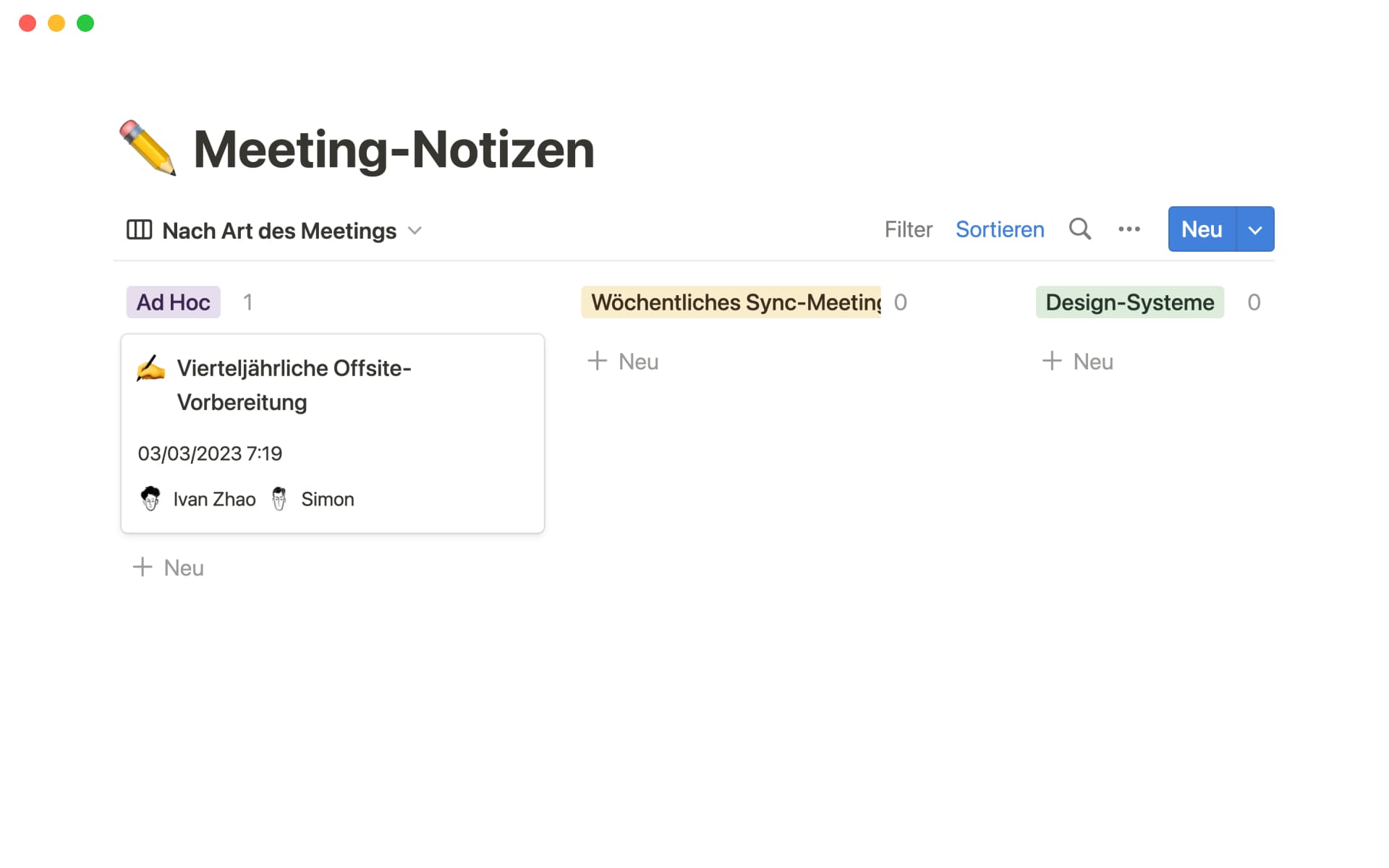Expand the Nach Art des Meetings view dropdown
Image resolution: width=1389 pixels, height=868 pixels.
[415, 231]
